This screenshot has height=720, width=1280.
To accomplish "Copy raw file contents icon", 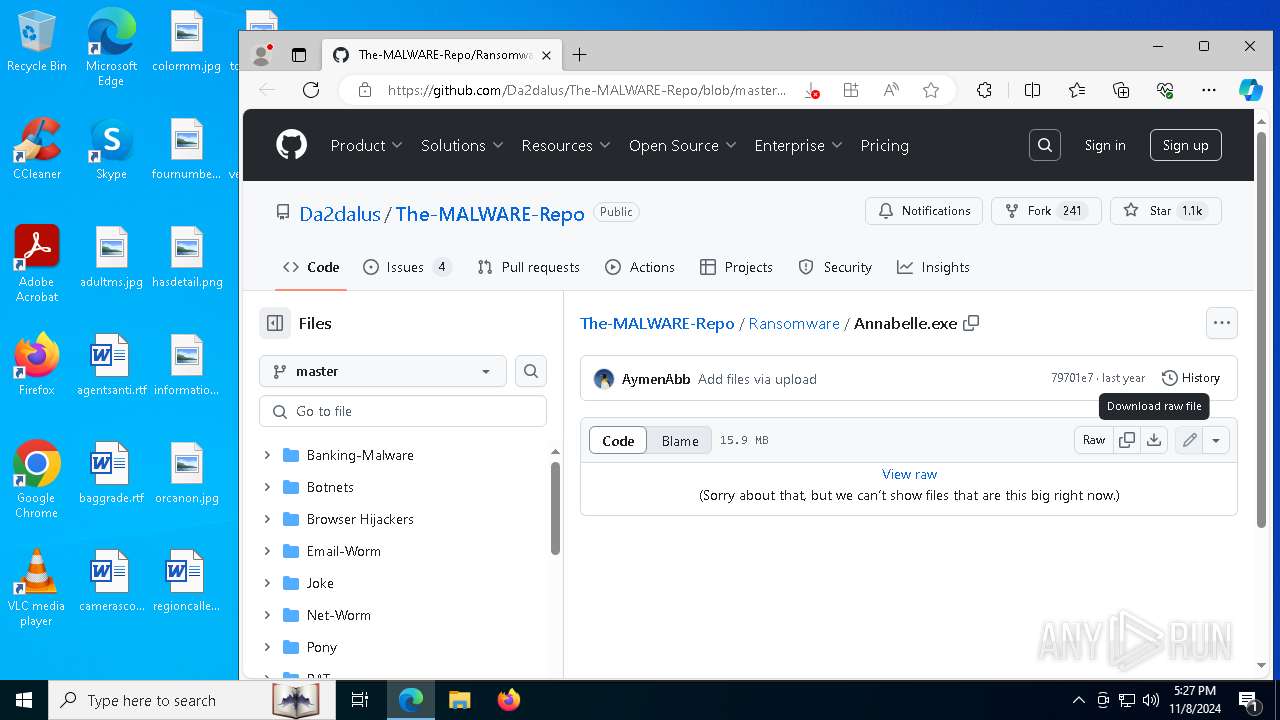I will 1127,440.
